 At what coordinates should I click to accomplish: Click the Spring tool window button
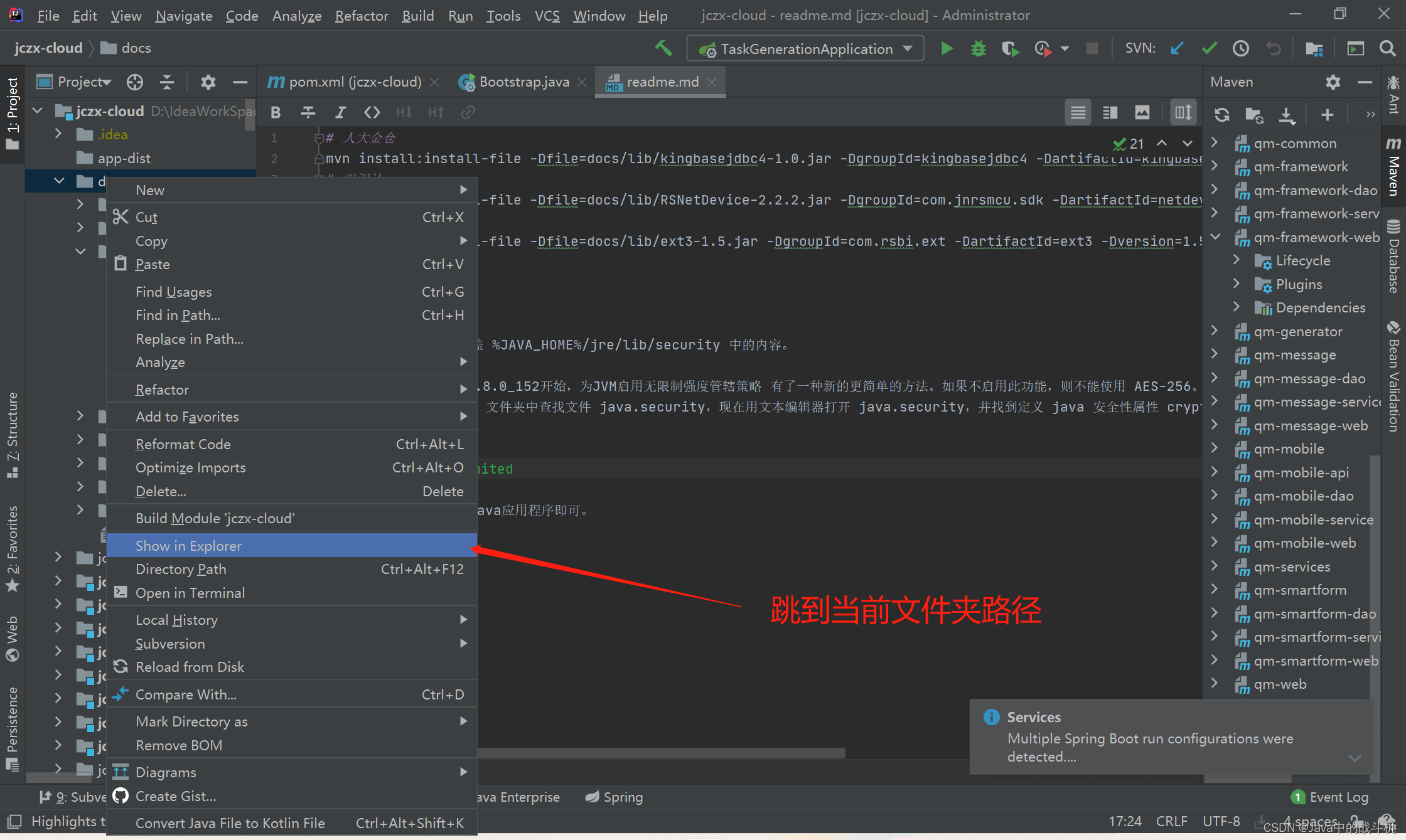tap(614, 797)
